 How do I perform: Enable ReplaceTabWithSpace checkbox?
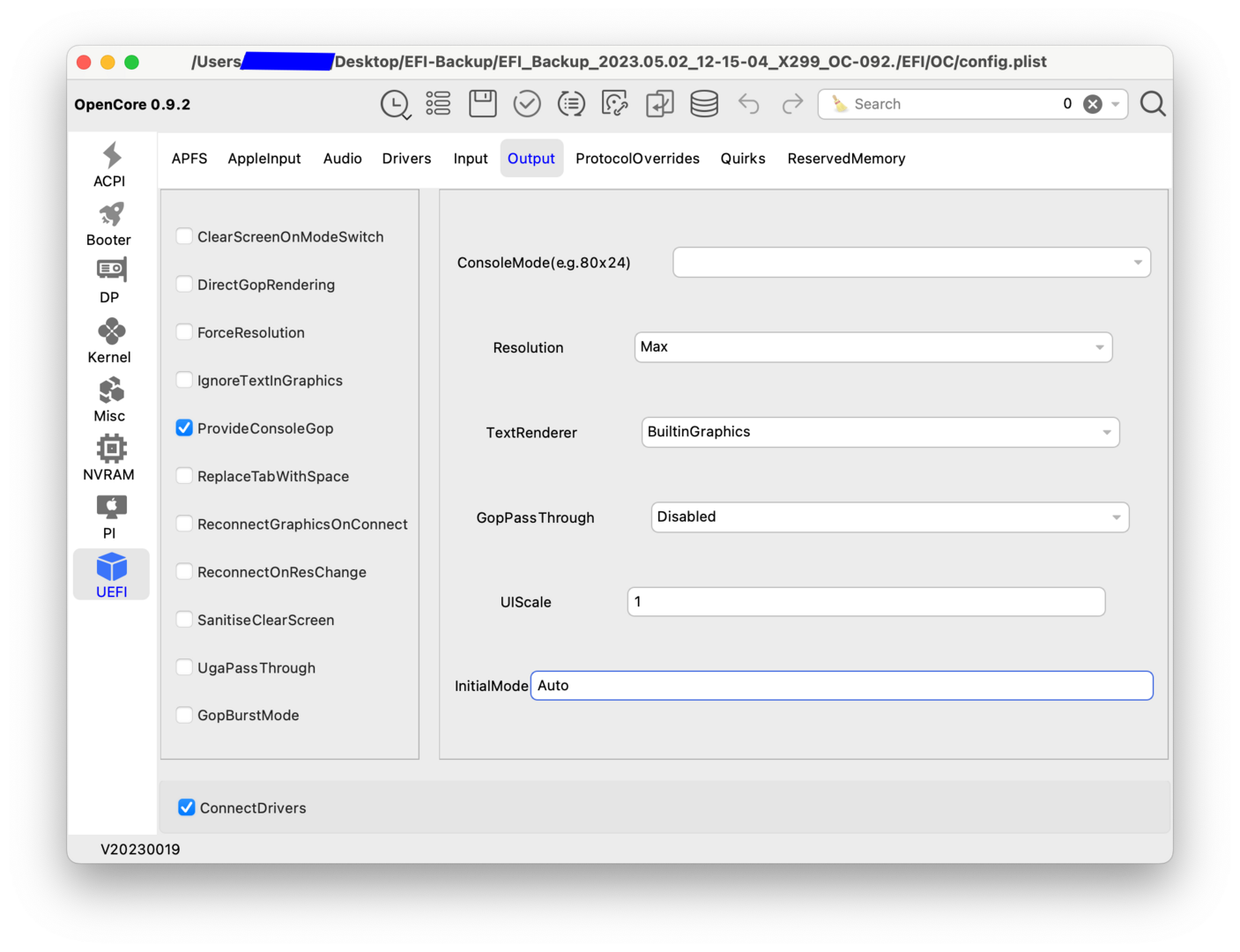[x=184, y=475]
